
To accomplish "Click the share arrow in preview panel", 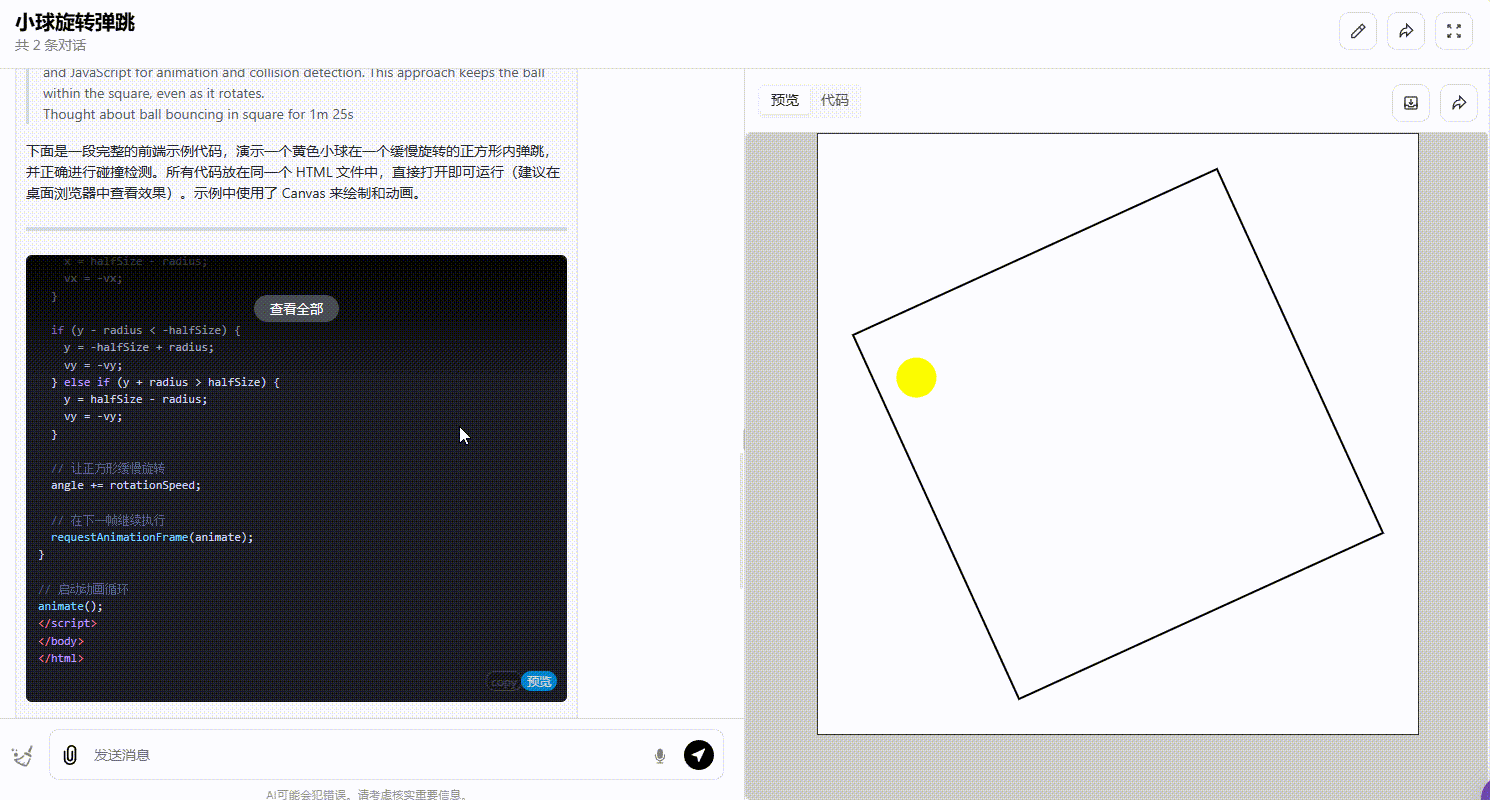I will [1459, 103].
